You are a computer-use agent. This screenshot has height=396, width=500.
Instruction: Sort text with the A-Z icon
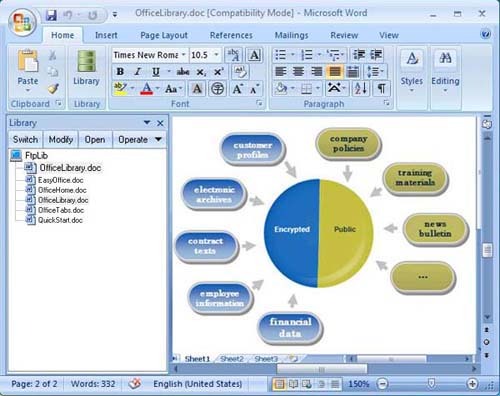tap(361, 89)
